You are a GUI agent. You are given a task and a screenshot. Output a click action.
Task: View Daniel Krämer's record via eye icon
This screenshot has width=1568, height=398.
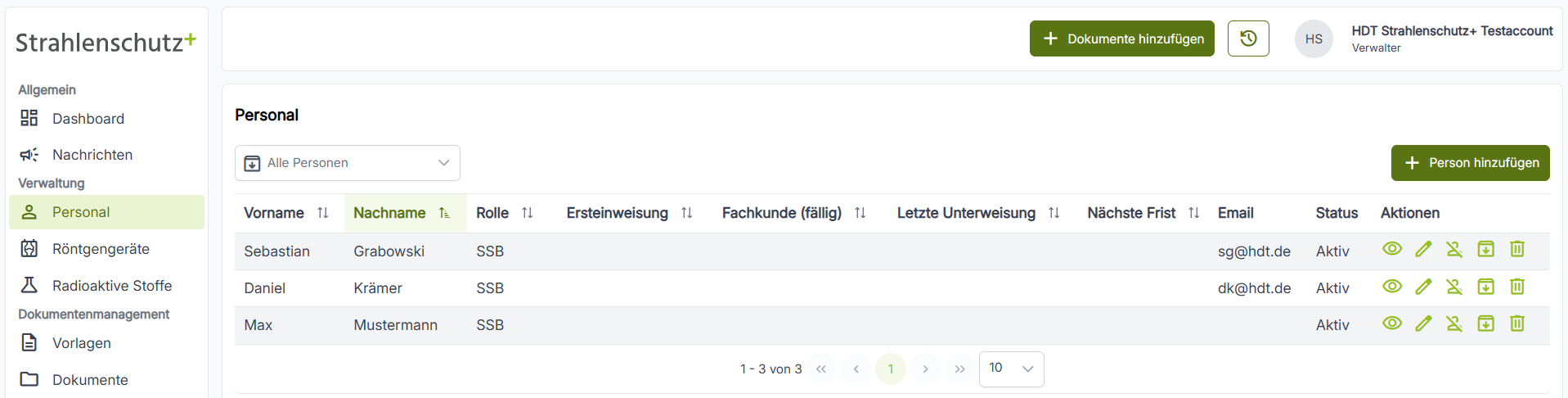pyautogui.click(x=1392, y=287)
